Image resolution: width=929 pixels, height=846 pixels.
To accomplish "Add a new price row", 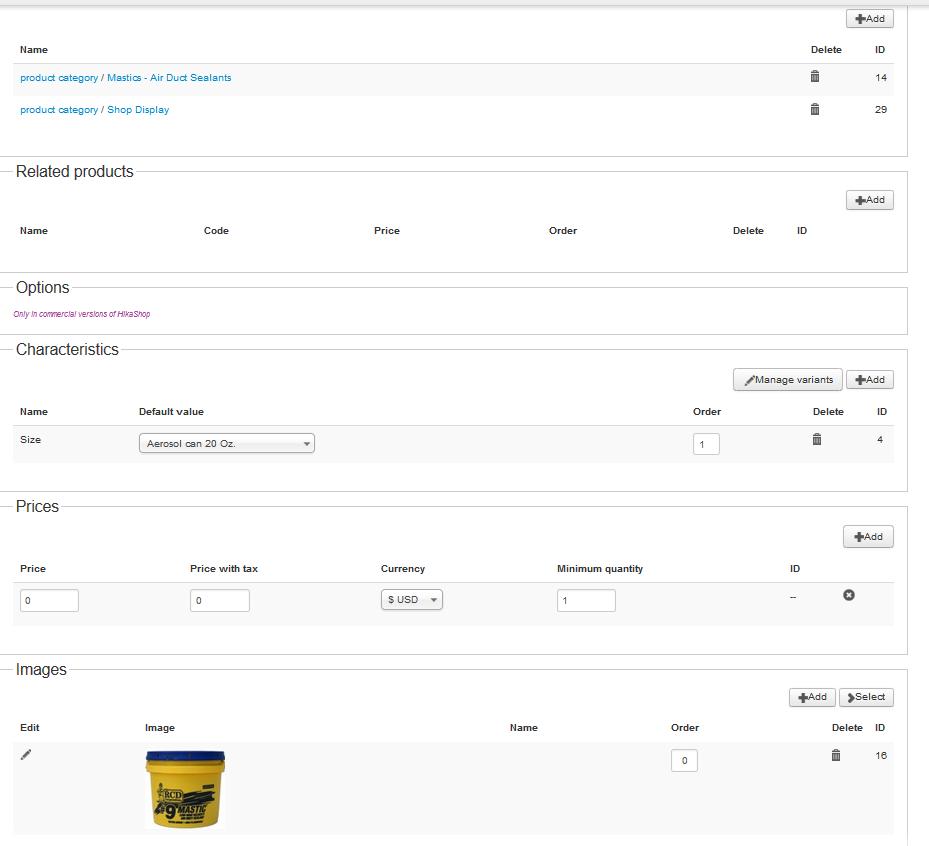I will coord(868,537).
